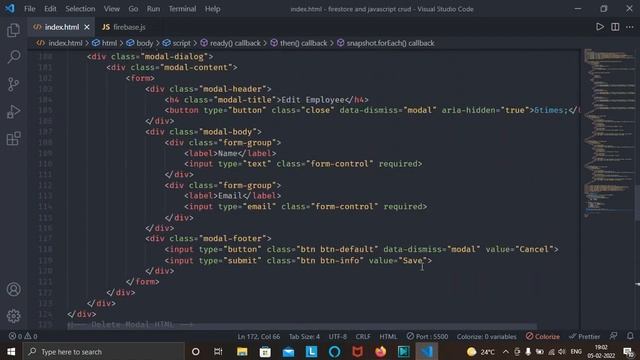Open errors and warnings problems panel

pos(23,336)
